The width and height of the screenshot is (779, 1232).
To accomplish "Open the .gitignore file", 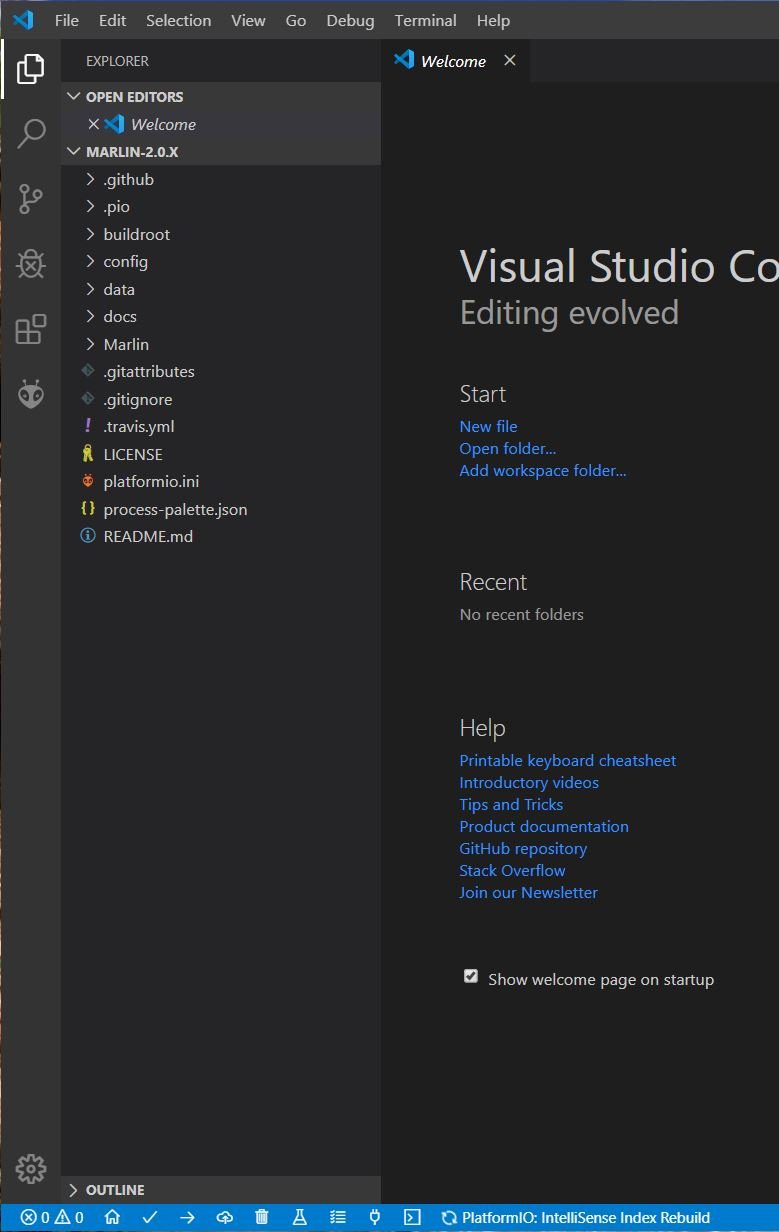I will 221,399.
